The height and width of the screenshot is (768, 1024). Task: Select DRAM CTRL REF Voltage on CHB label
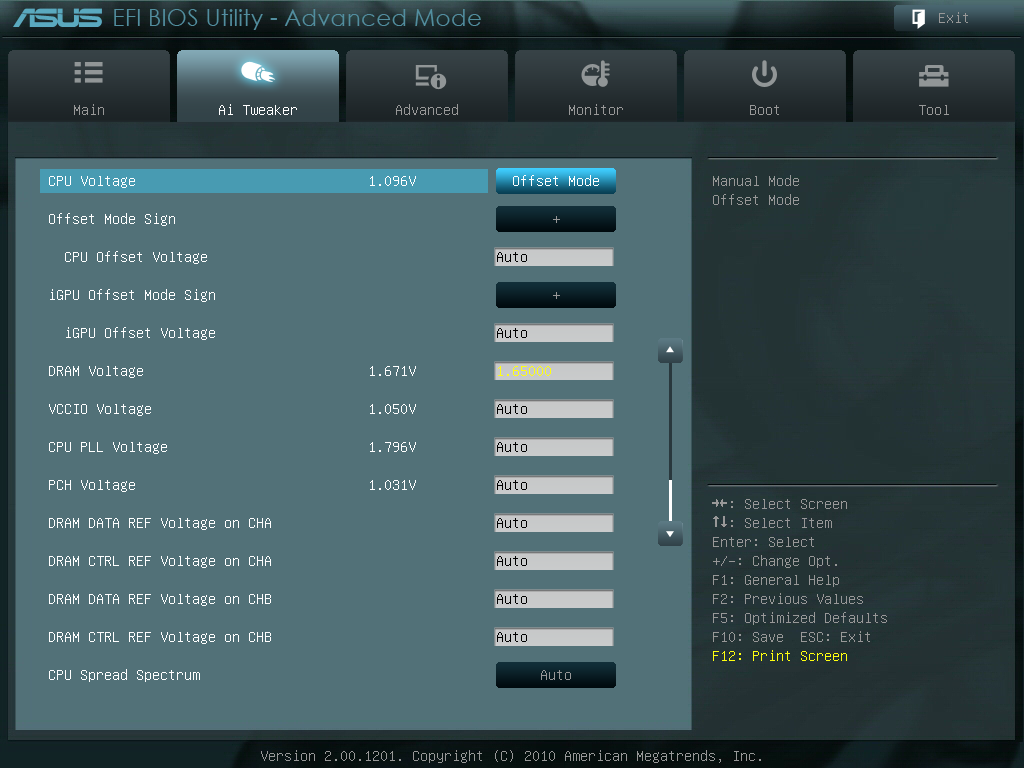160,637
